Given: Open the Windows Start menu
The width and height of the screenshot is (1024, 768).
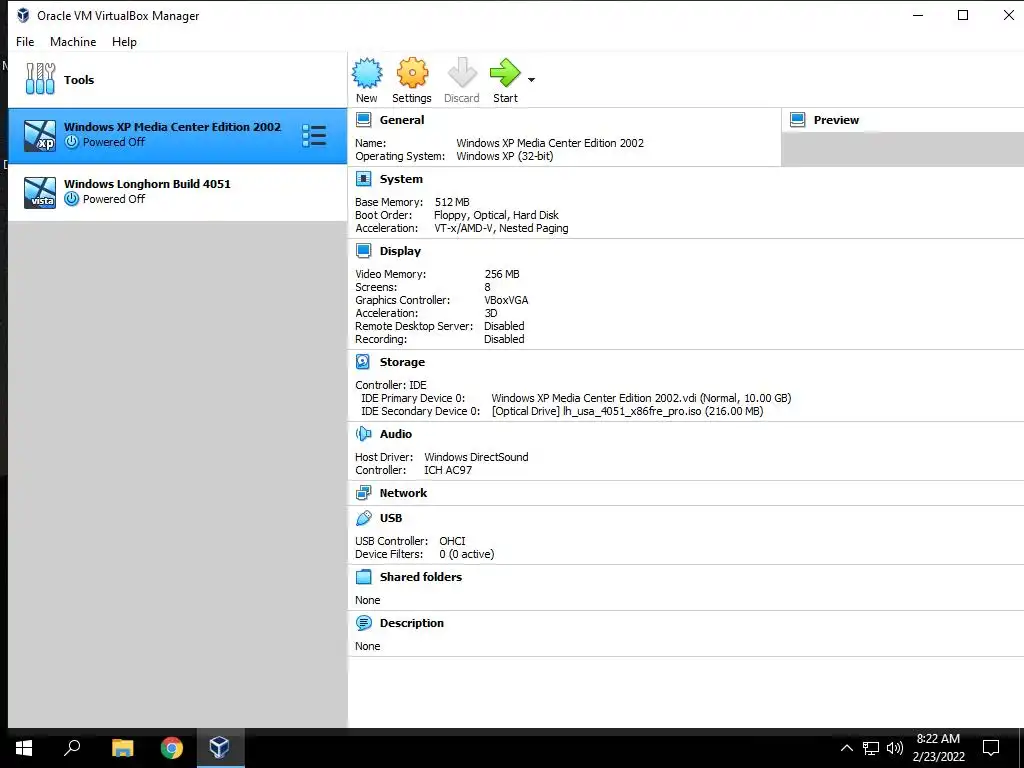Looking at the screenshot, I should point(24,748).
